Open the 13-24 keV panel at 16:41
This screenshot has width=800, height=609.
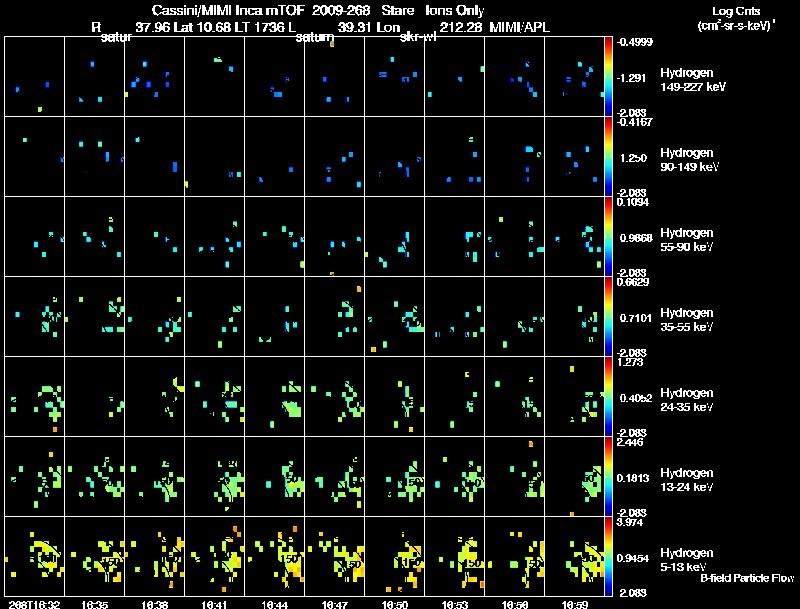[x=214, y=476]
